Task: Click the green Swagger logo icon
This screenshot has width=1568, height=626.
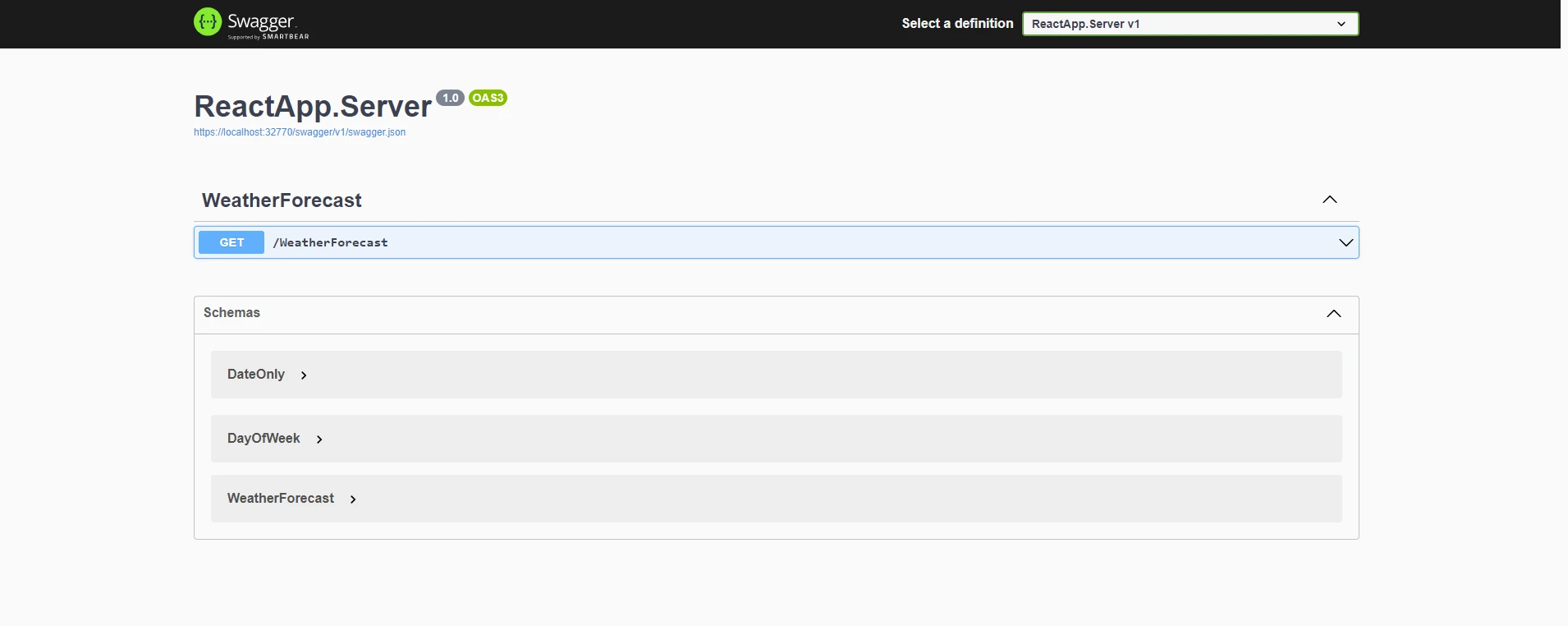Action: [208, 22]
